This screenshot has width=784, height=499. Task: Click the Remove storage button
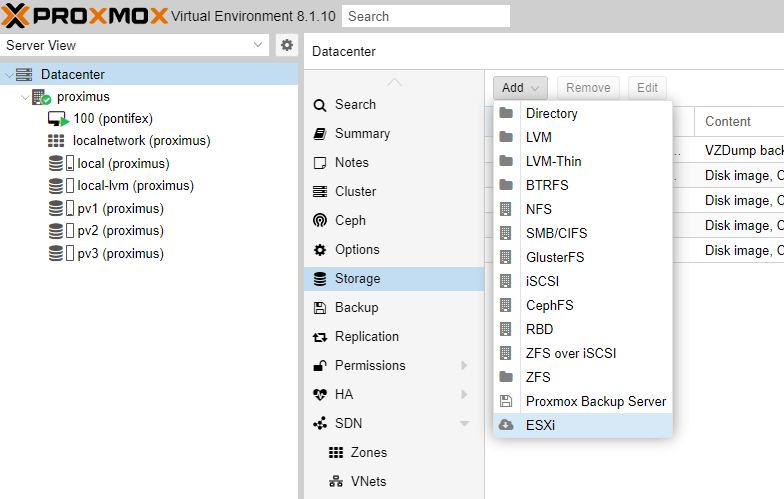point(588,88)
